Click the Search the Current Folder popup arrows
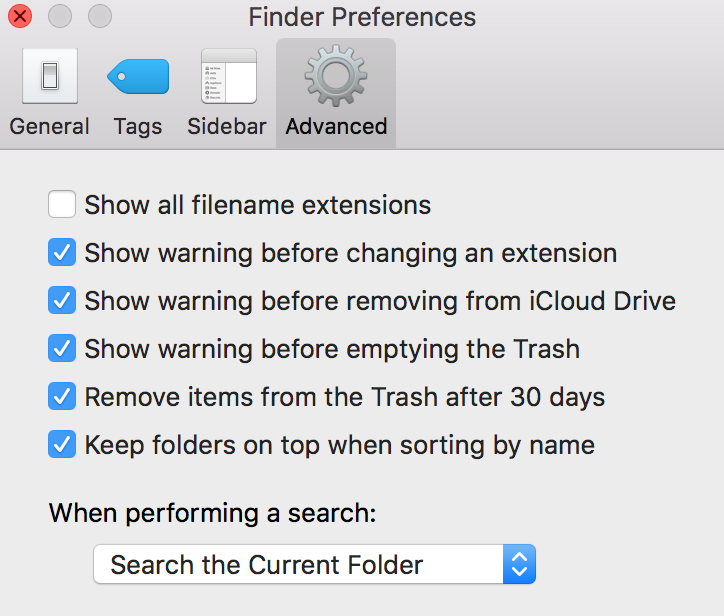724x616 pixels. [519, 564]
